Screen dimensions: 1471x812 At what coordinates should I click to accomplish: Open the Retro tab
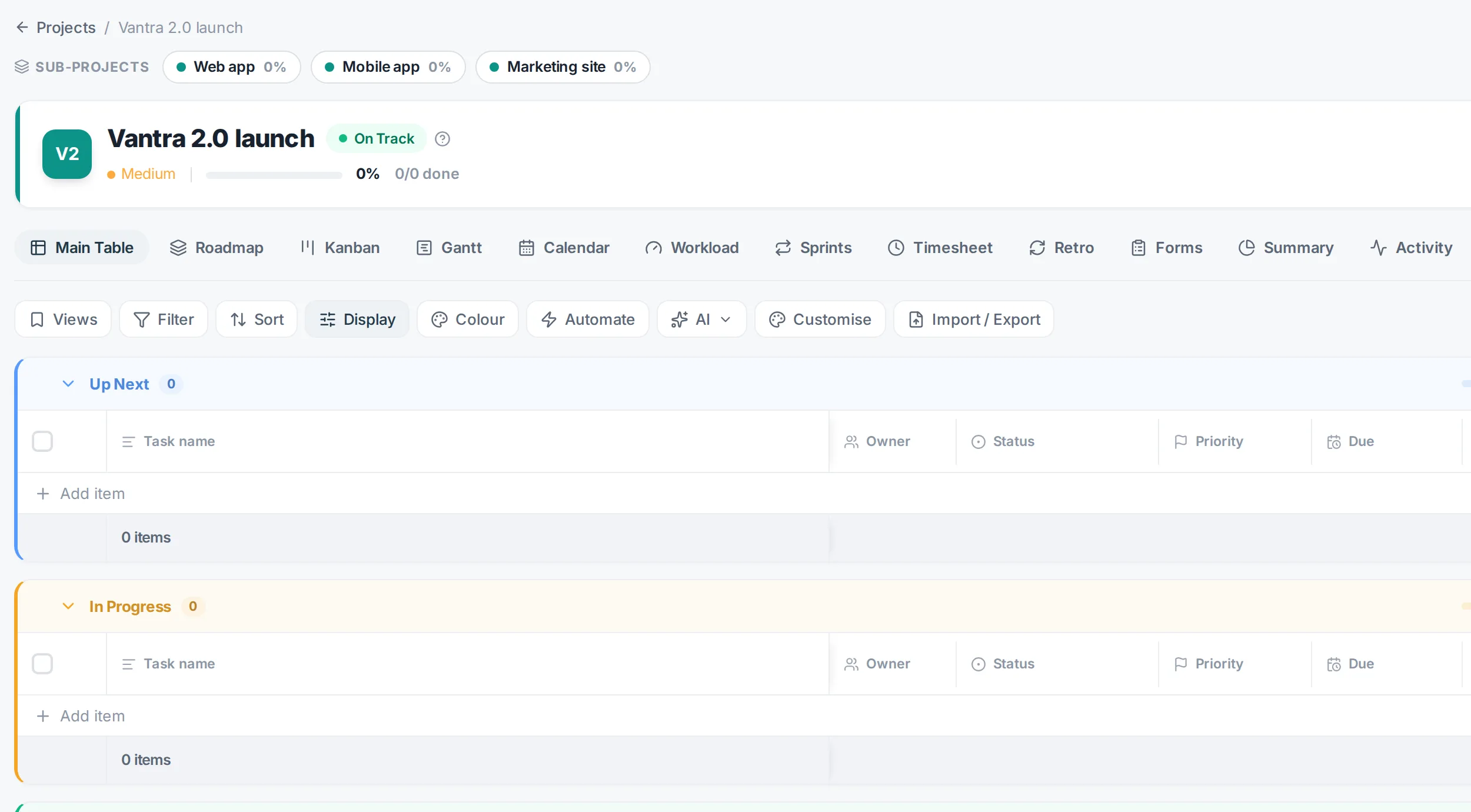tap(1061, 247)
